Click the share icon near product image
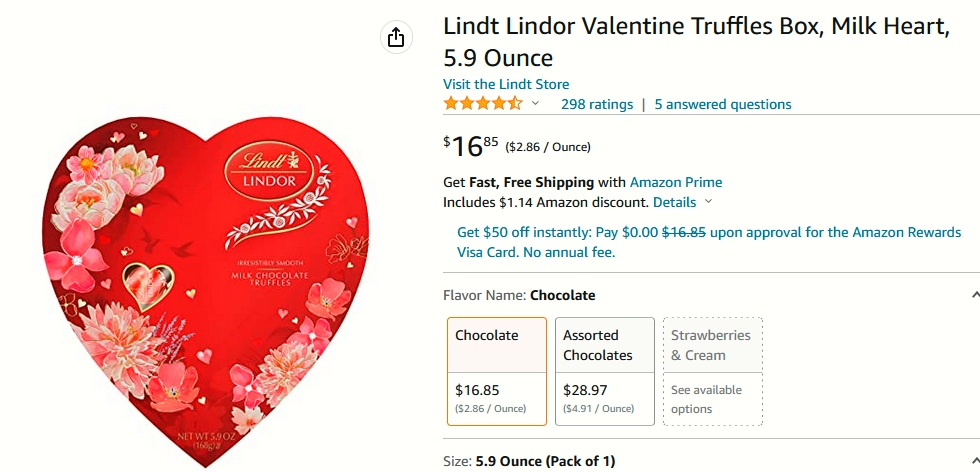The height and width of the screenshot is (472, 980). coord(396,38)
